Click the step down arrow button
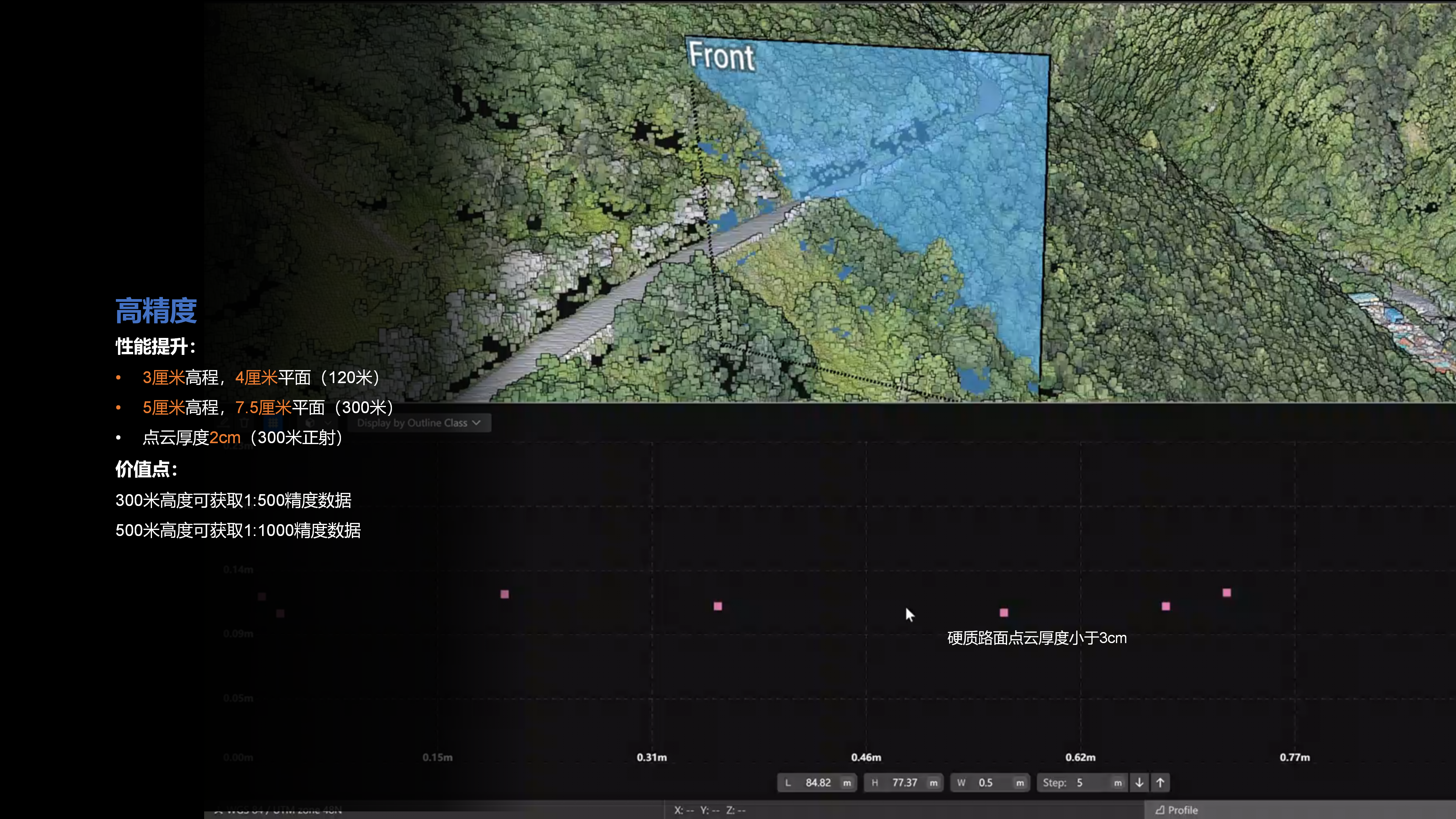 point(1140,782)
